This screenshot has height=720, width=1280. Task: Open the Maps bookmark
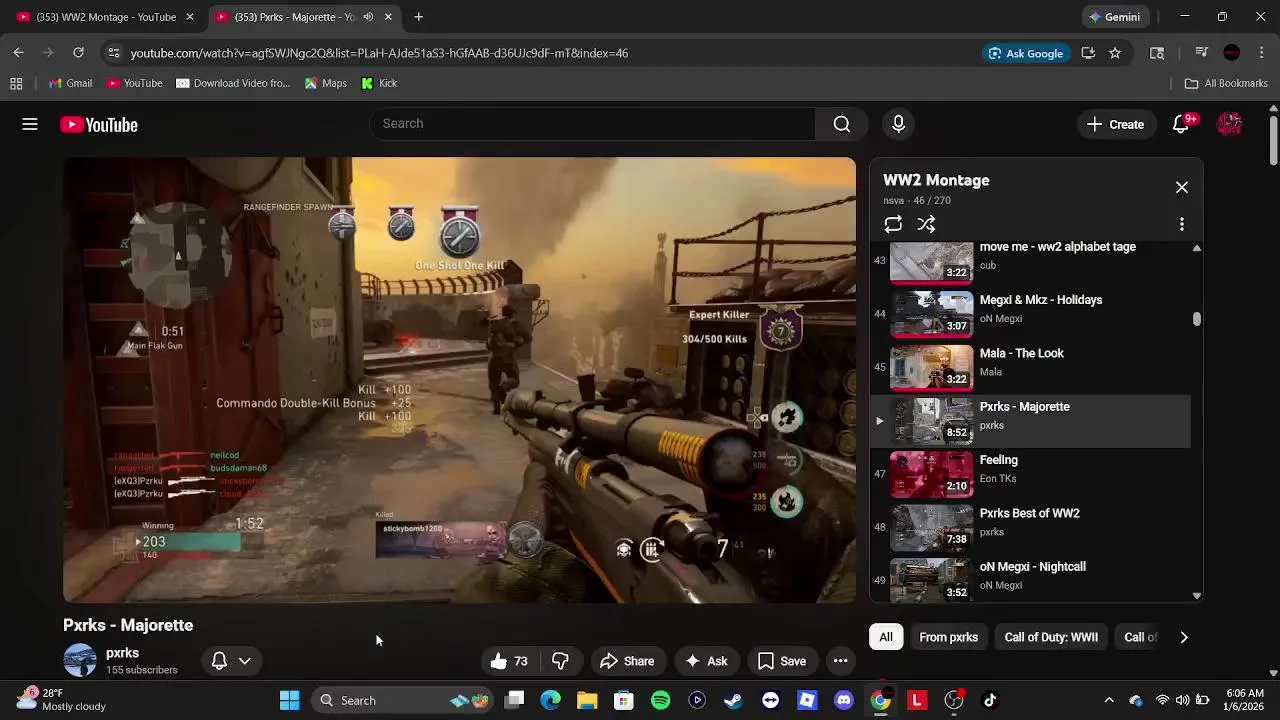326,83
